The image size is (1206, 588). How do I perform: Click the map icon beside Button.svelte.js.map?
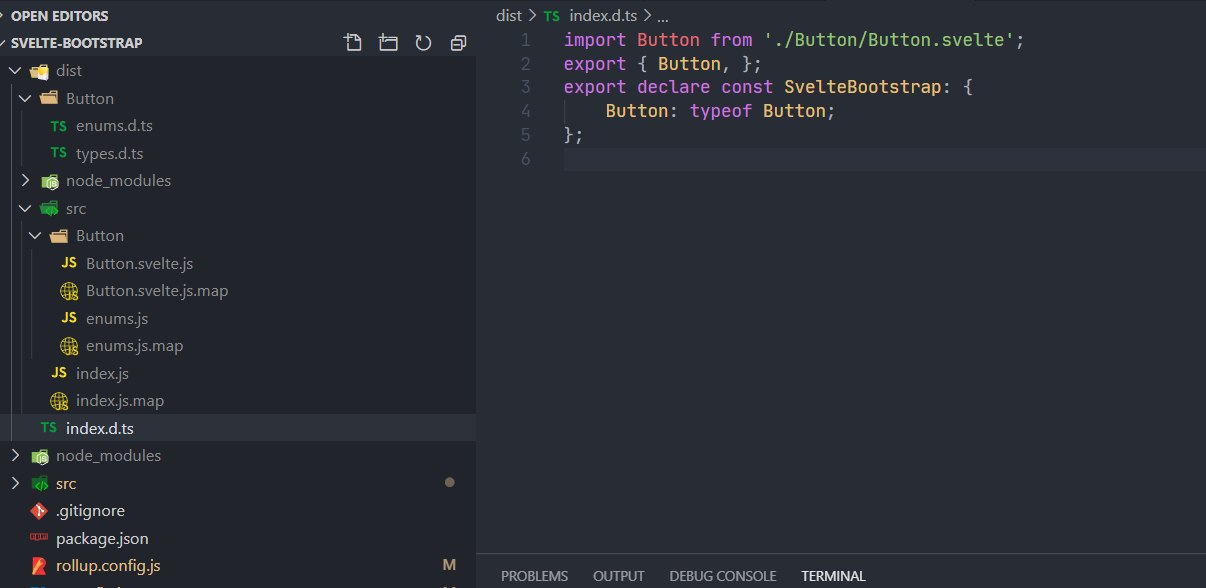tap(69, 291)
